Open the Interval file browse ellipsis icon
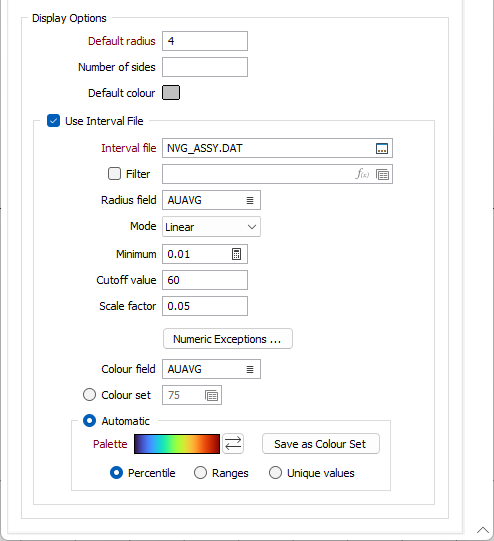 pos(382,149)
